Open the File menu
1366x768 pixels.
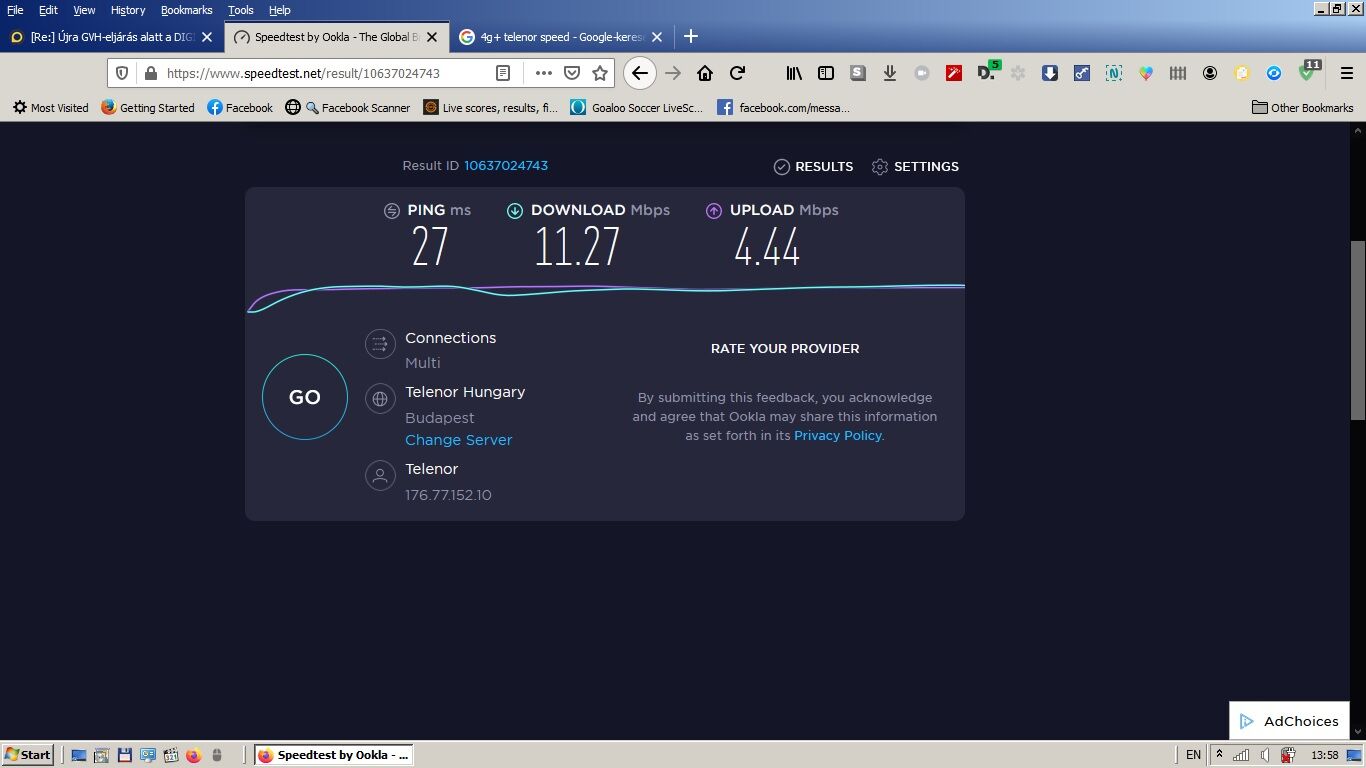pyautogui.click(x=15, y=10)
